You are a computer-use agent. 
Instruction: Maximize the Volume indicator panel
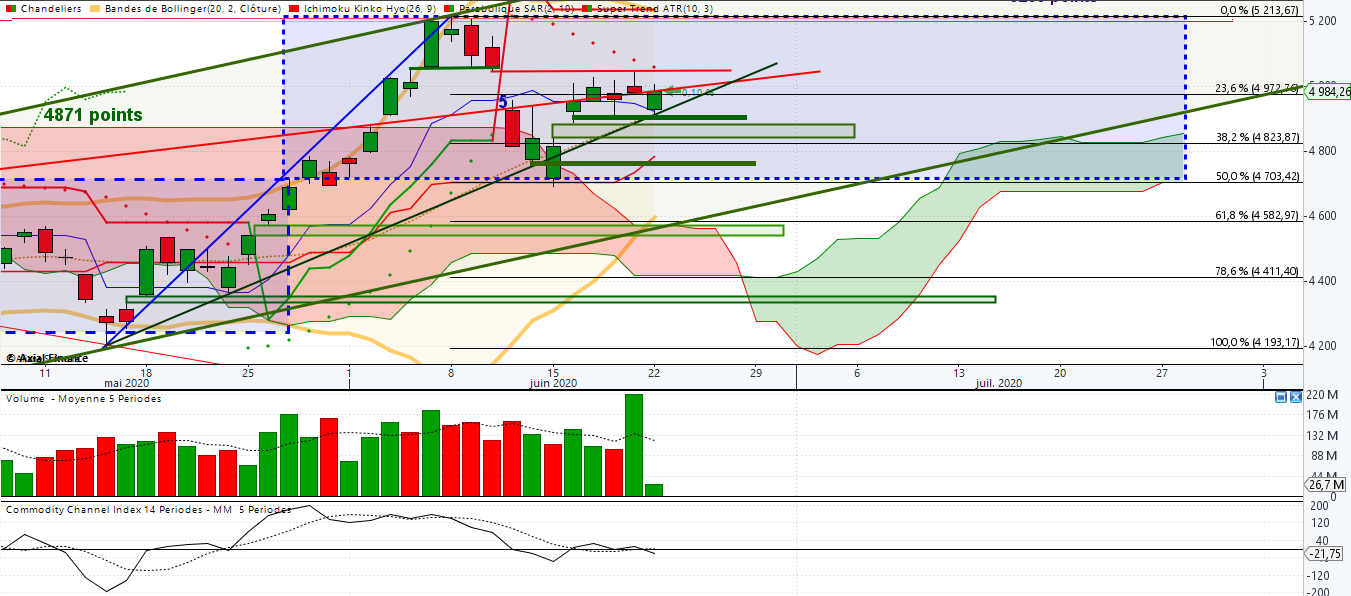pyautogui.click(x=1281, y=398)
